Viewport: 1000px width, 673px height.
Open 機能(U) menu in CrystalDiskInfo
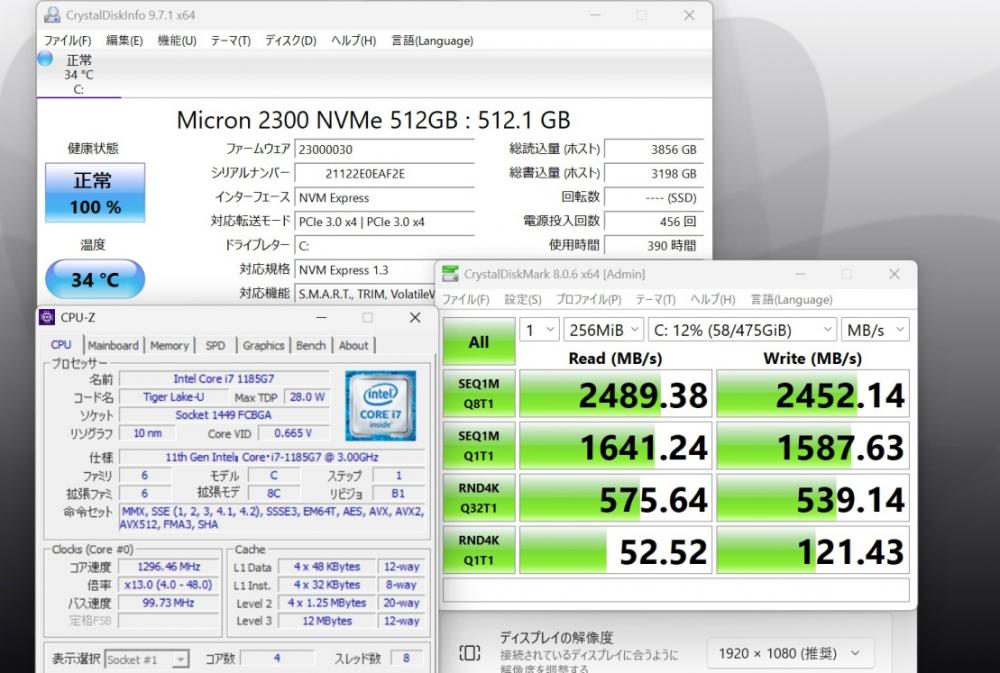tap(177, 41)
